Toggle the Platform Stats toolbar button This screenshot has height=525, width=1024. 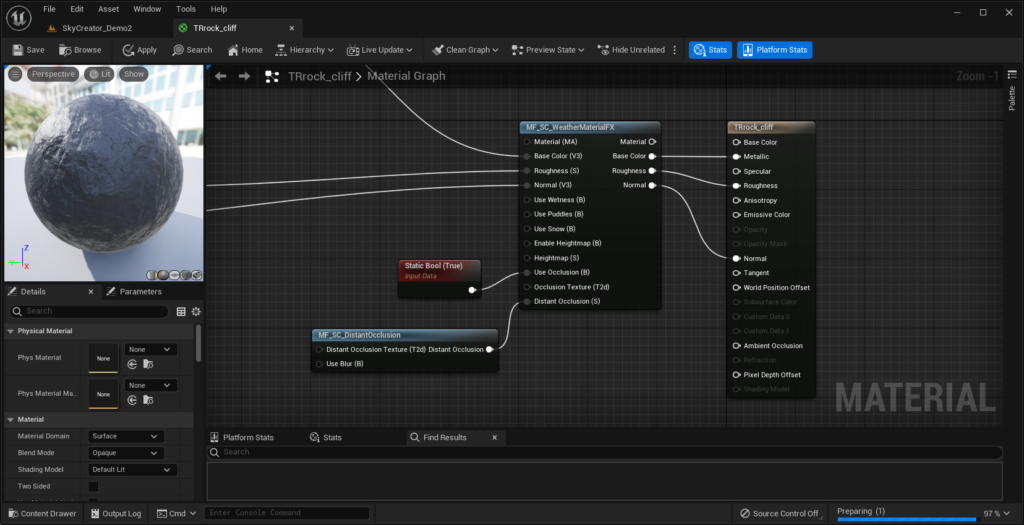coord(775,50)
